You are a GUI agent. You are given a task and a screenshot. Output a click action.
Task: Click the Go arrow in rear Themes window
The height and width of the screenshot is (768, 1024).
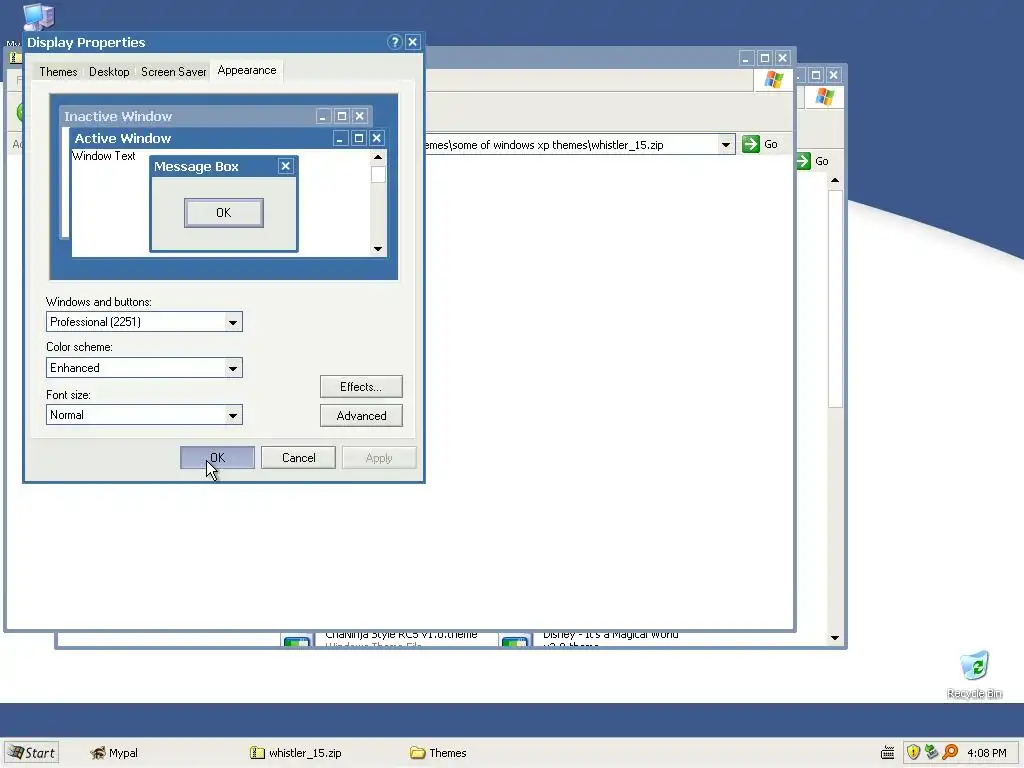pos(803,161)
